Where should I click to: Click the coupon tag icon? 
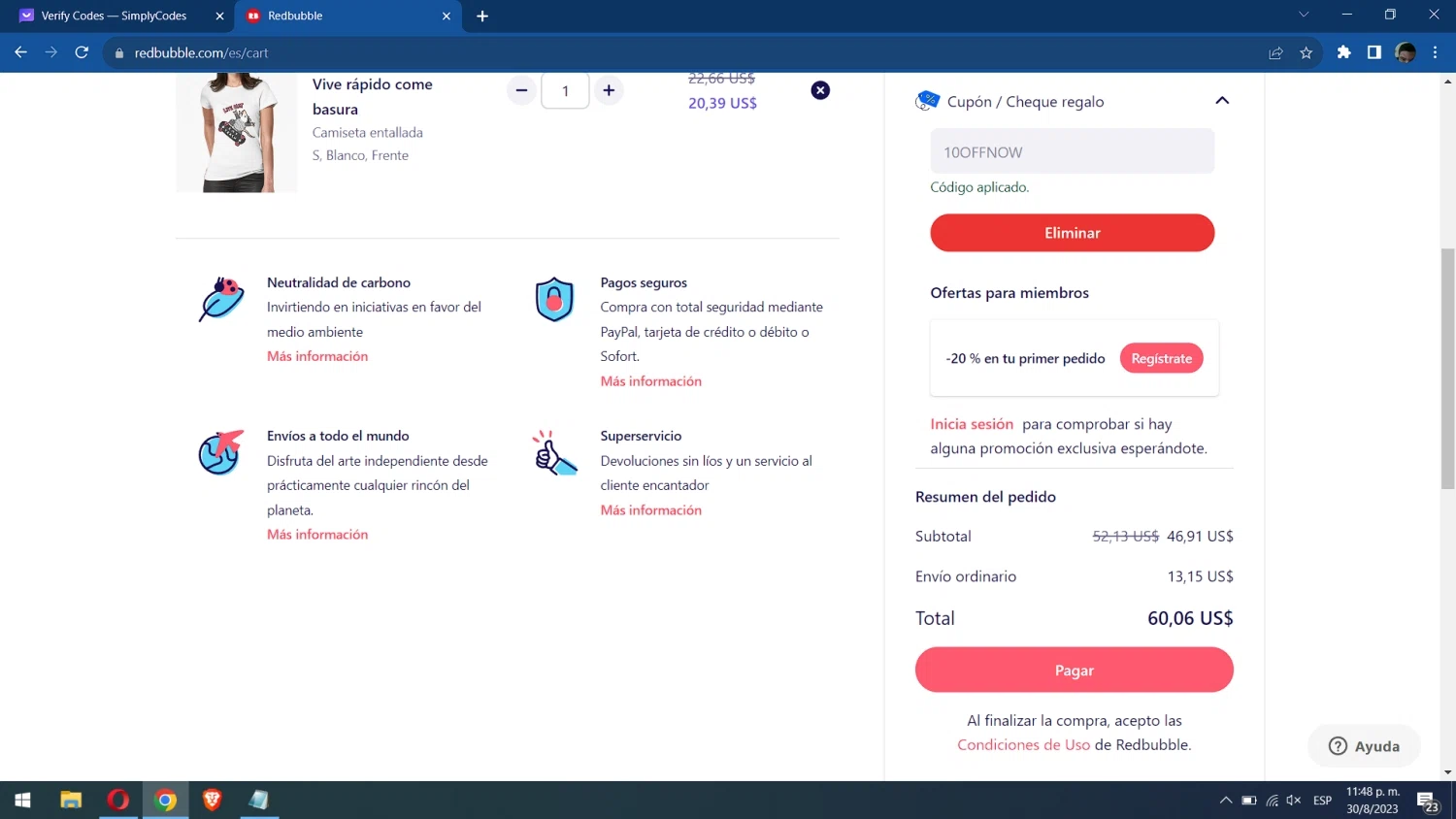point(927,101)
